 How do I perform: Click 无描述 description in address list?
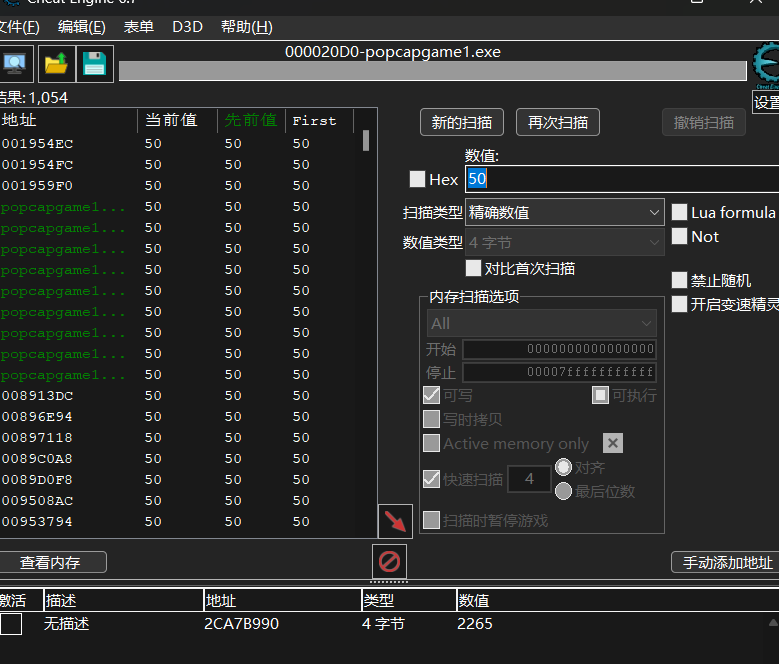(x=67, y=624)
